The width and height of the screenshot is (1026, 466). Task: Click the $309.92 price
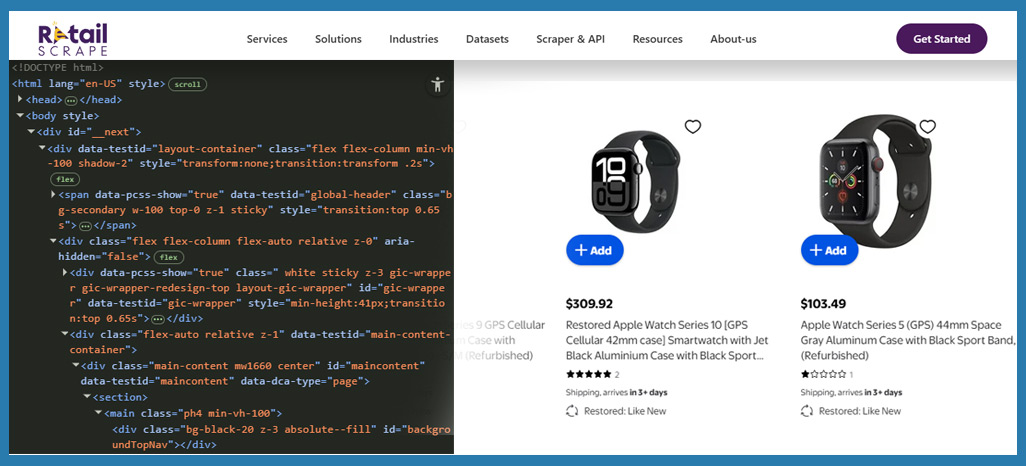pyautogui.click(x=590, y=304)
